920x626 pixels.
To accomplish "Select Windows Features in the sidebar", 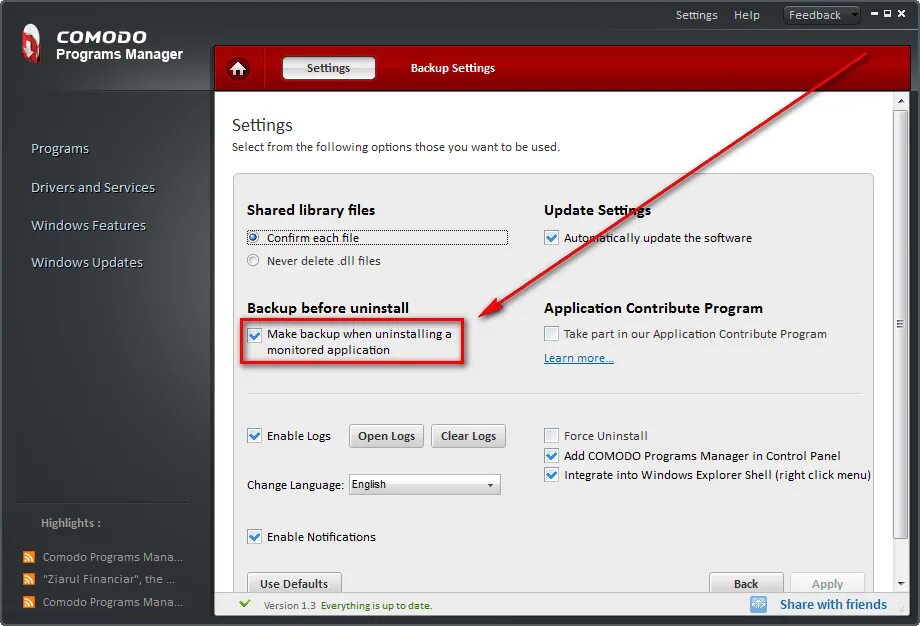I will 88,225.
